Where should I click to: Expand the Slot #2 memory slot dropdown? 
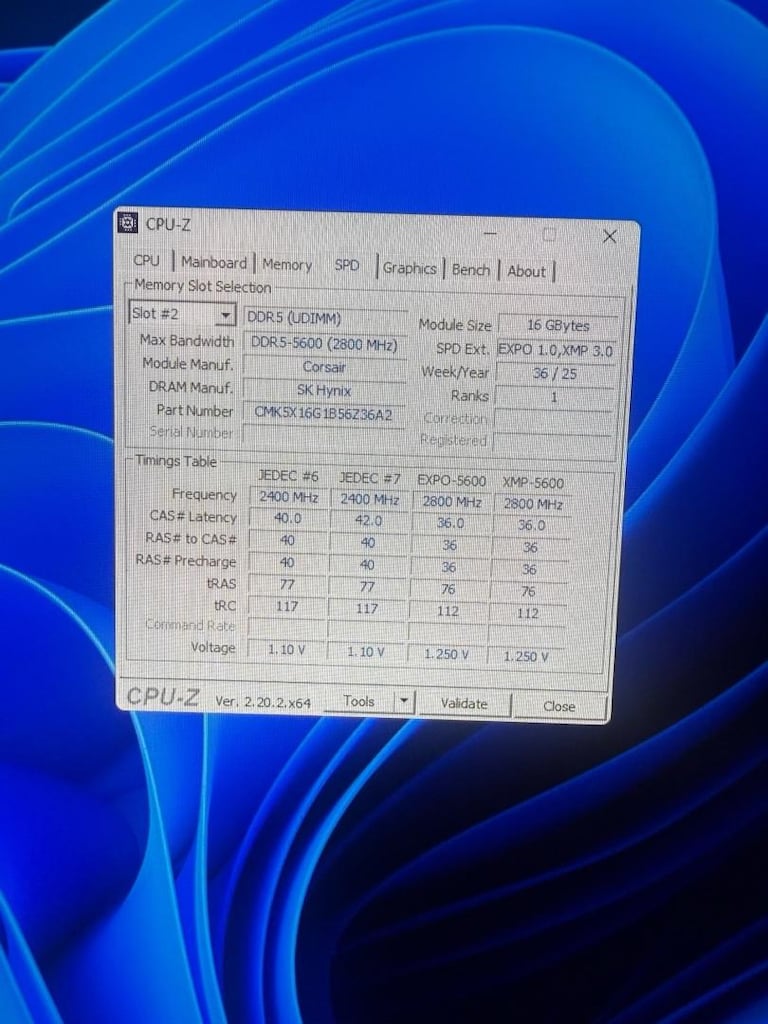[225, 315]
